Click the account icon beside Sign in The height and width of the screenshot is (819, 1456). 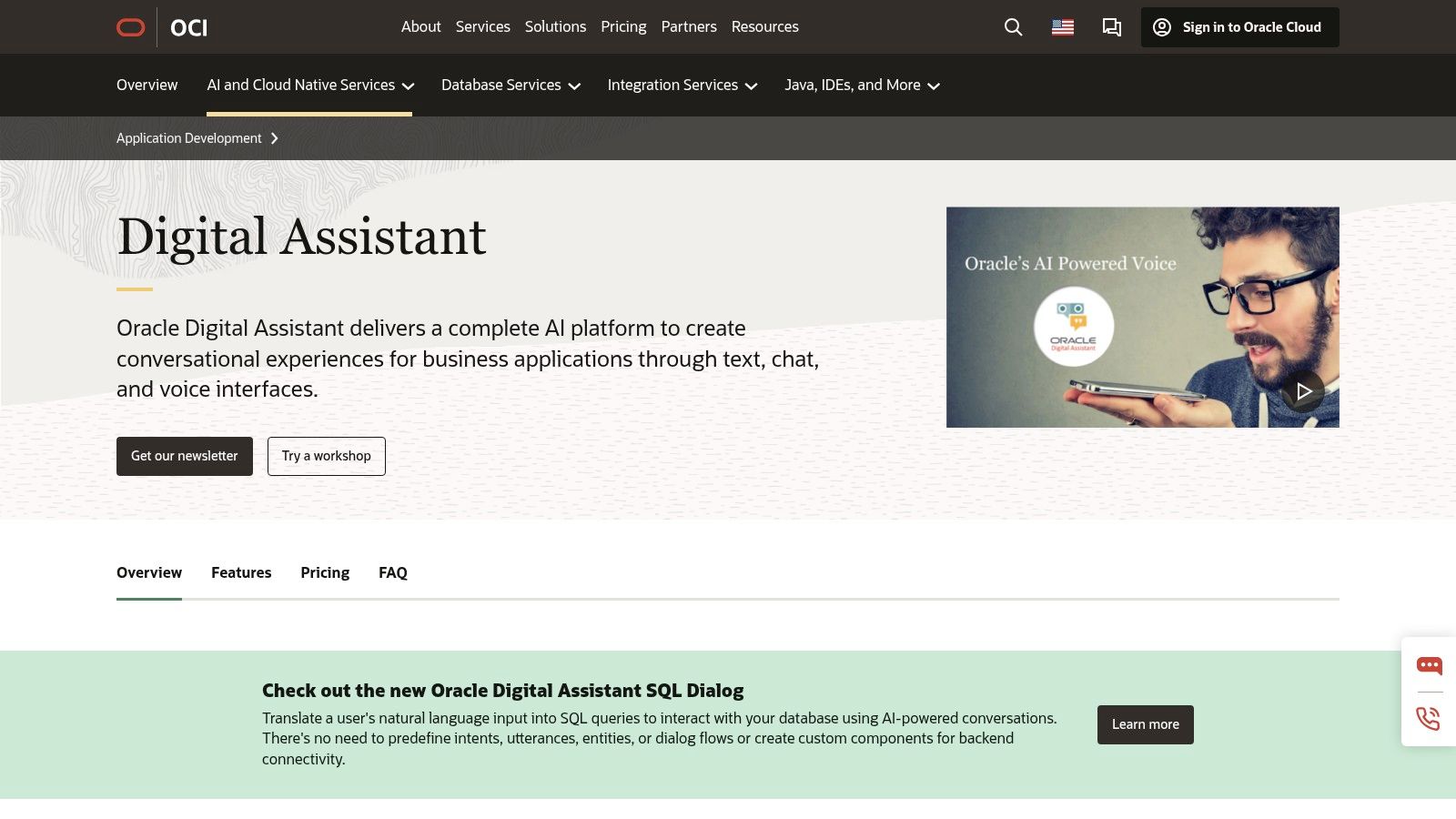(x=1161, y=26)
